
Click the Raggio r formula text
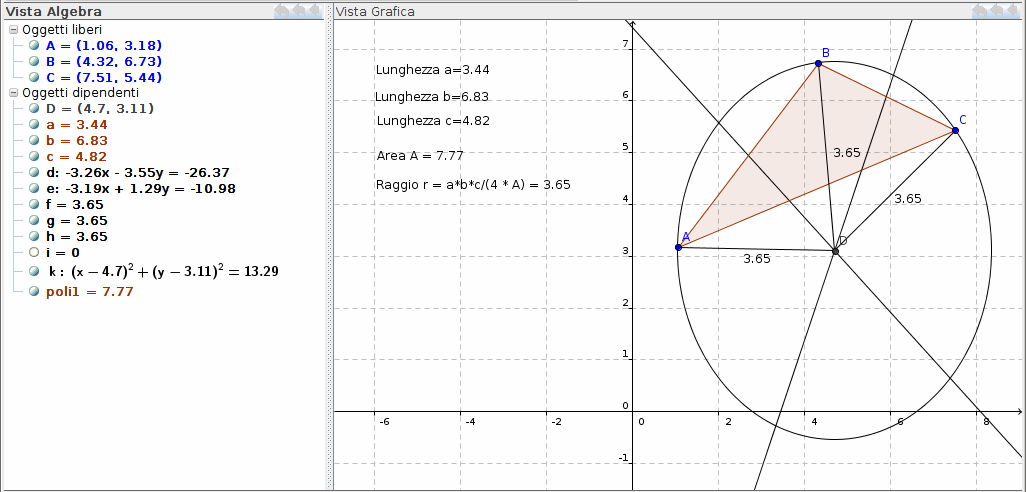pos(473,185)
